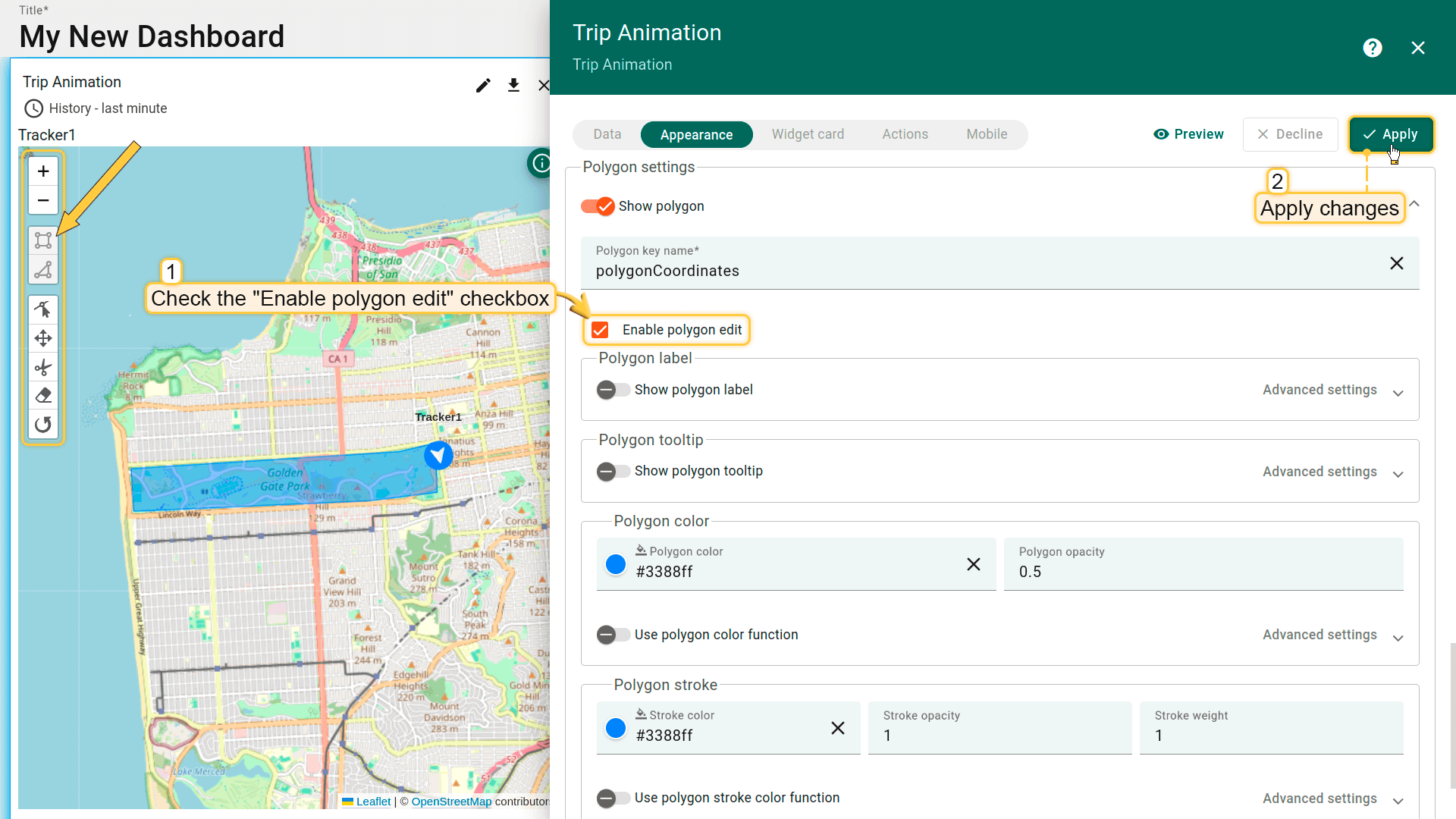This screenshot has height=819, width=1456.
Task: Toggle Use polygon stroke color function
Action: click(x=613, y=798)
